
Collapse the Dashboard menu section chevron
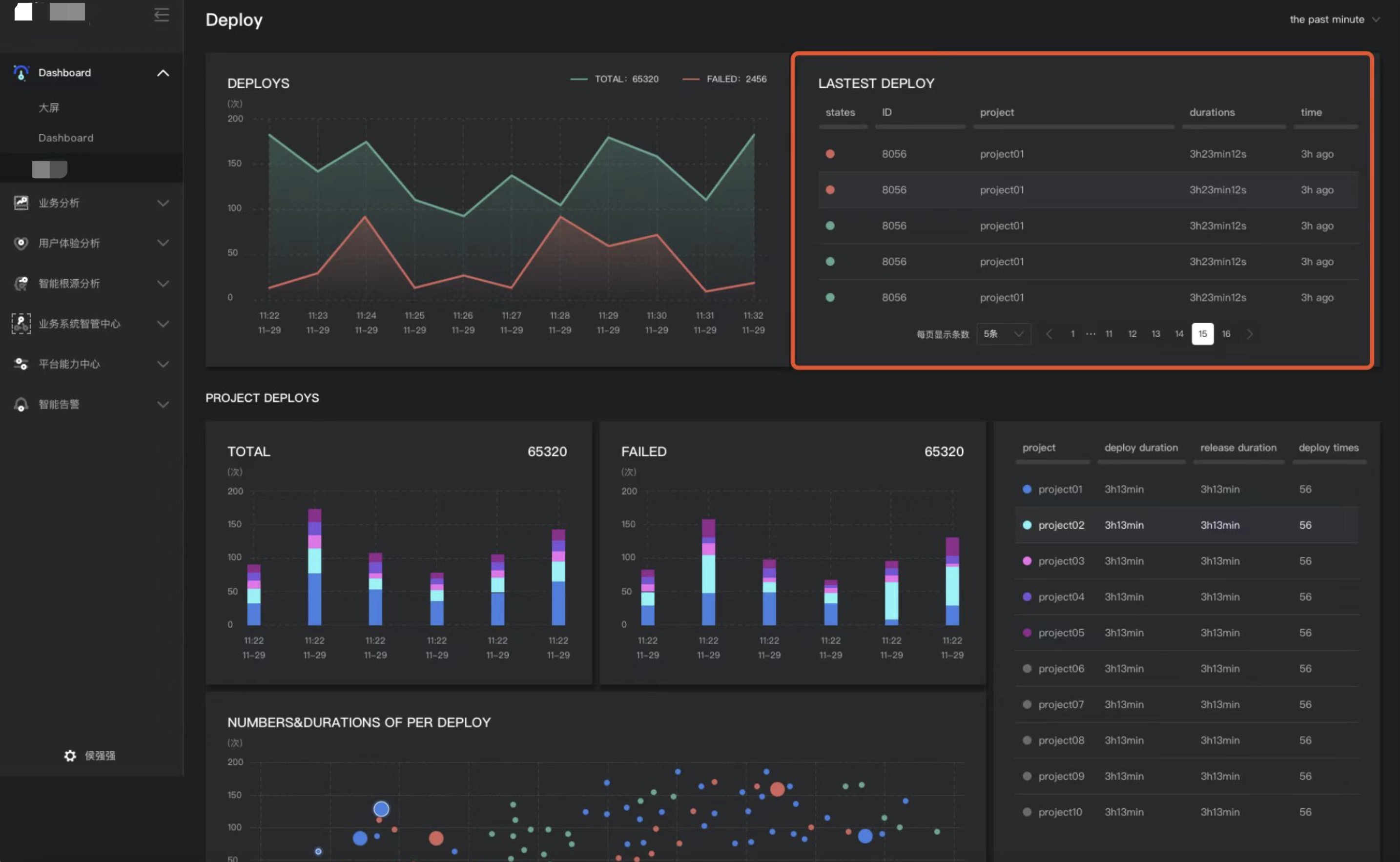163,73
